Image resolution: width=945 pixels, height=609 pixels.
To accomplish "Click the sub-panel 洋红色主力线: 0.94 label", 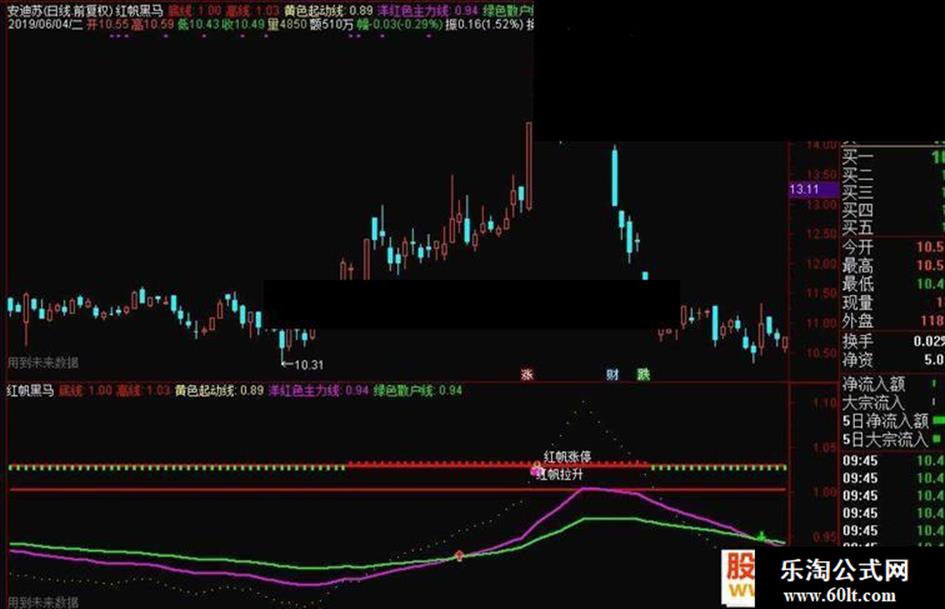I will tap(319, 391).
